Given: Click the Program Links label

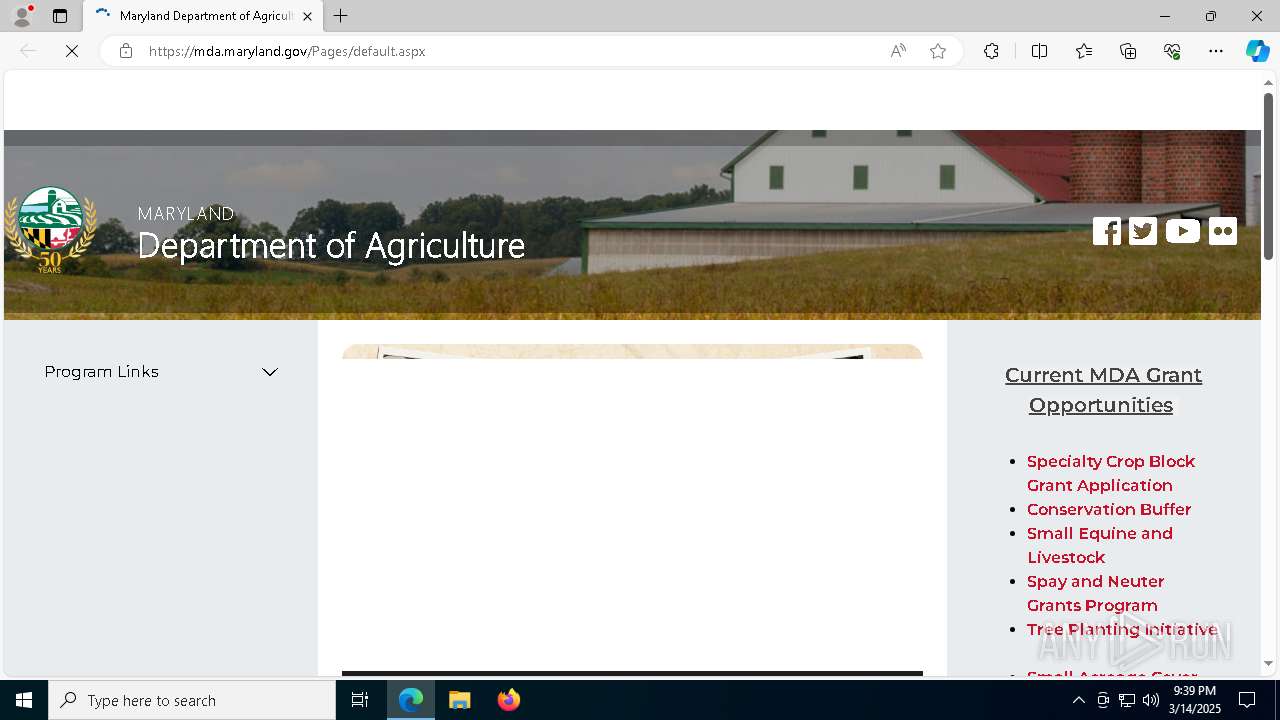Looking at the screenshot, I should 101,371.
